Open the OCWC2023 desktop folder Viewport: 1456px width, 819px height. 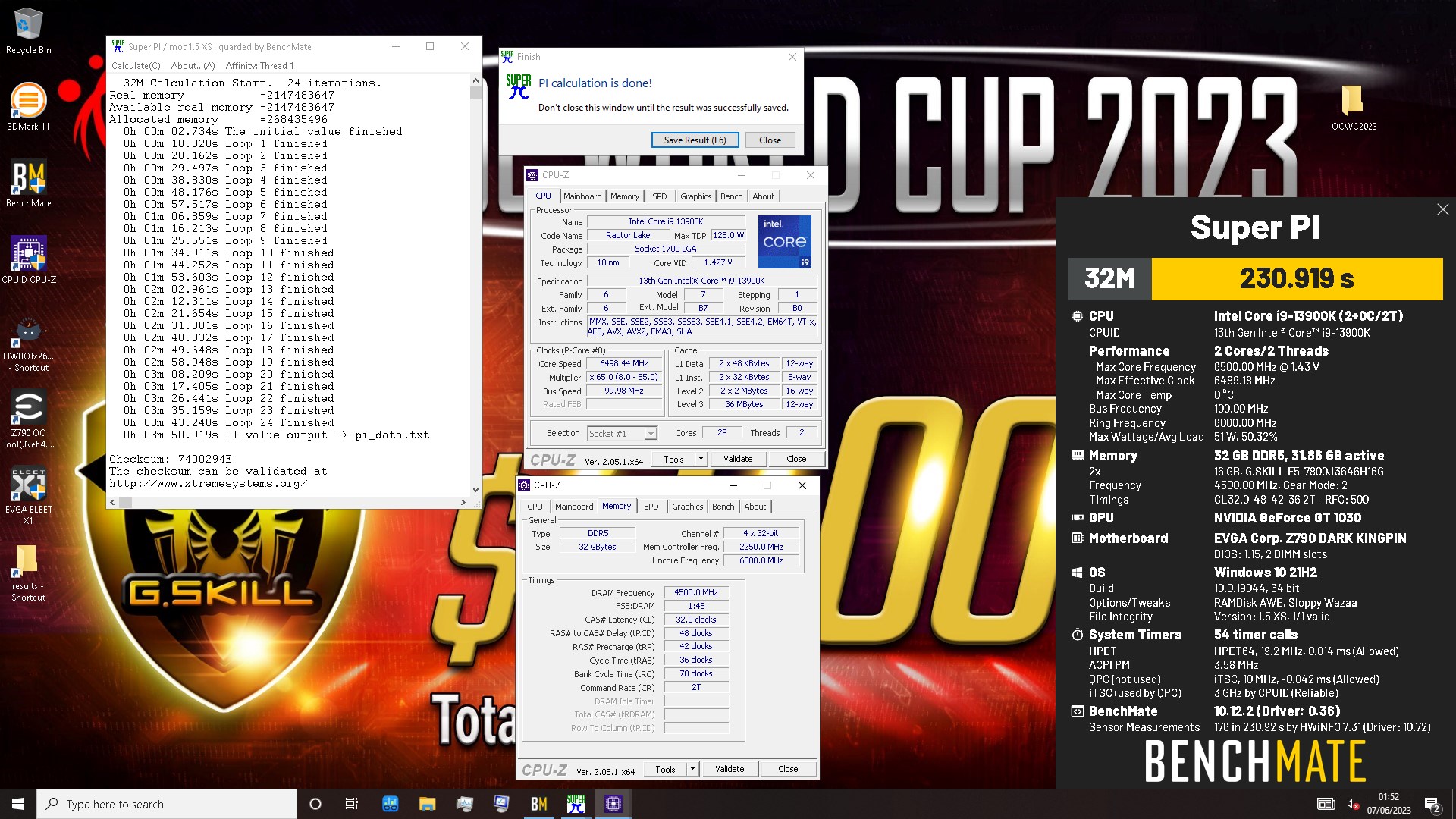point(1354,107)
